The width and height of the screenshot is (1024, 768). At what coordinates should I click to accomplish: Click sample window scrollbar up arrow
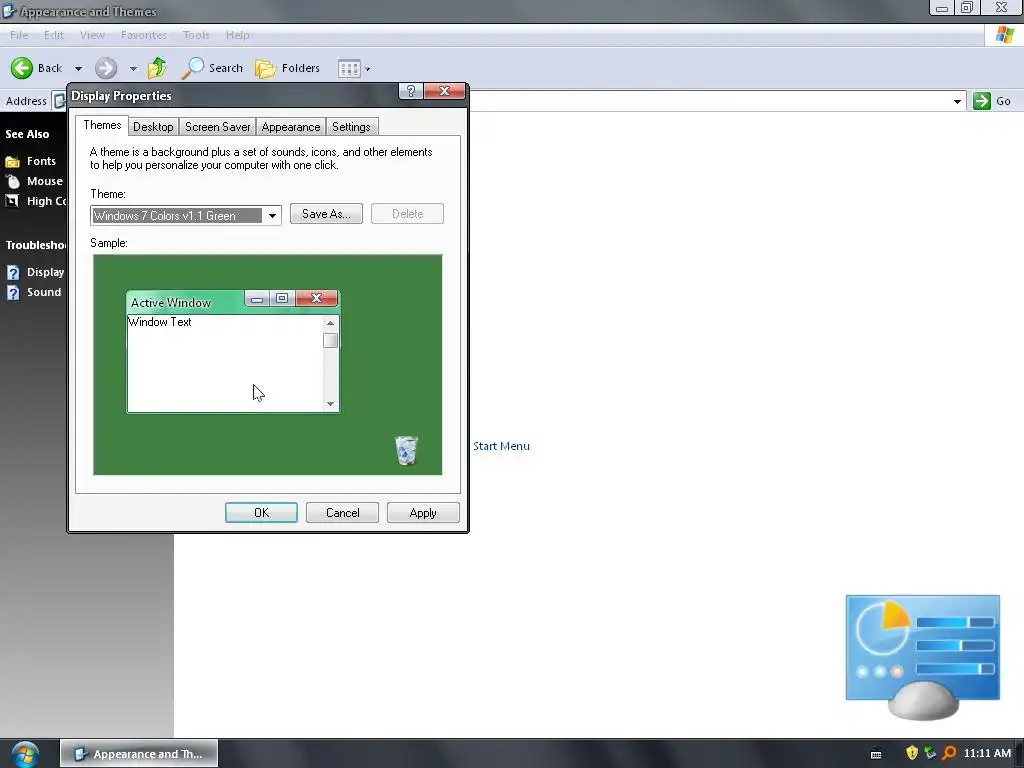(x=330, y=323)
